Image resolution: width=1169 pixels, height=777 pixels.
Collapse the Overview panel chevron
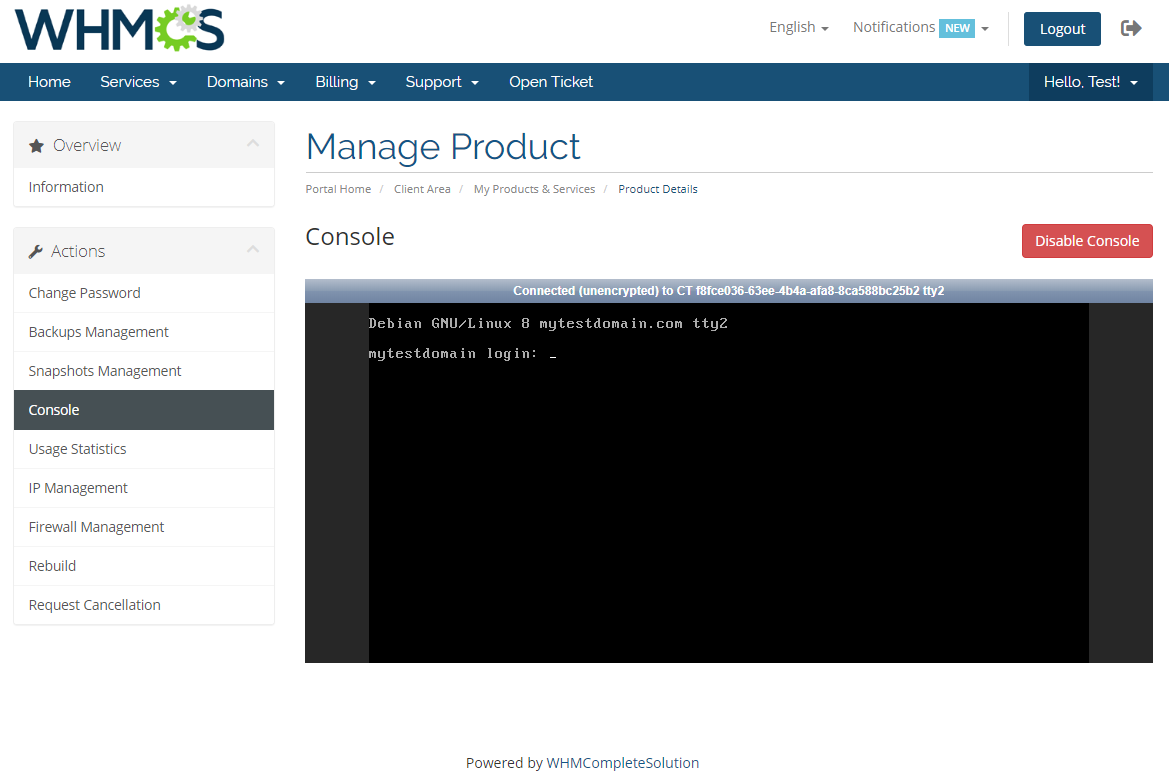(253, 143)
